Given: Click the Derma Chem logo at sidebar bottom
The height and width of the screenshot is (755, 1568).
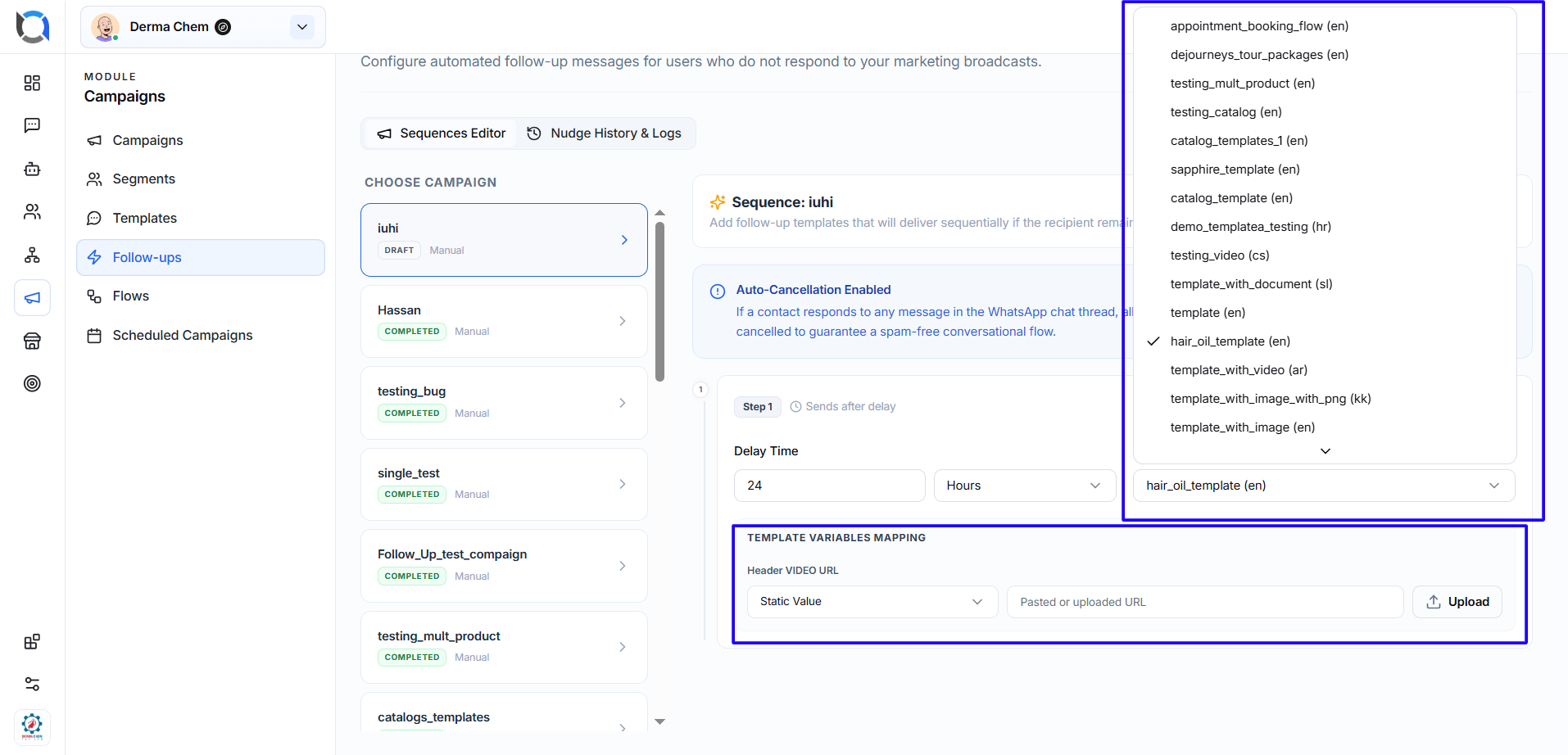Looking at the screenshot, I should [x=32, y=726].
